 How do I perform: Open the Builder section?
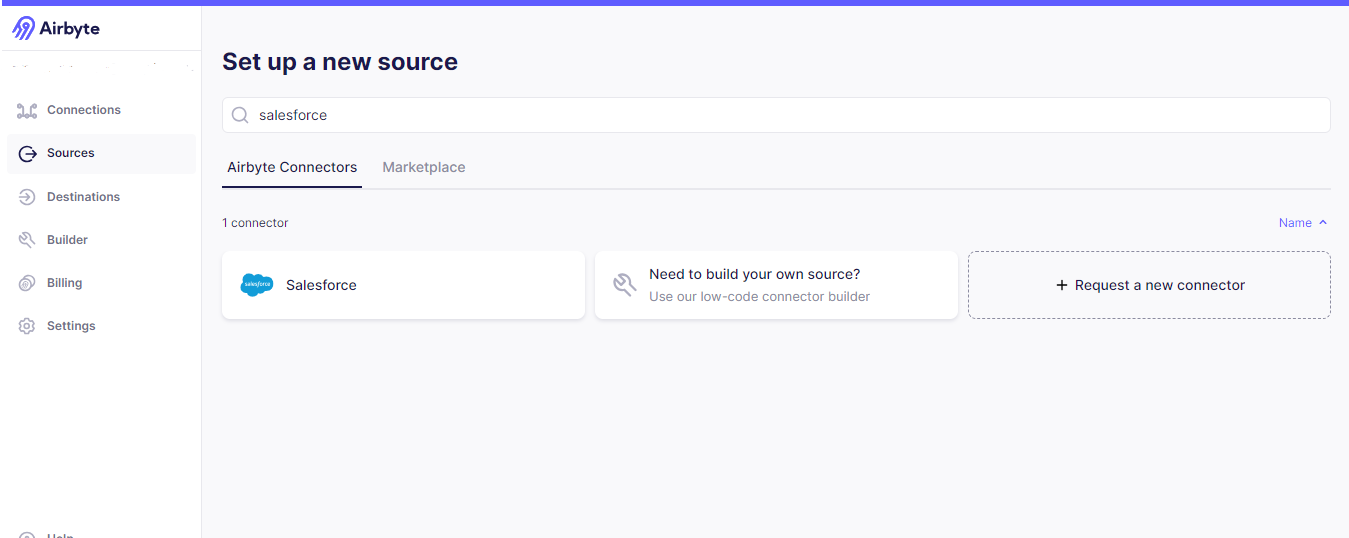coord(101,240)
